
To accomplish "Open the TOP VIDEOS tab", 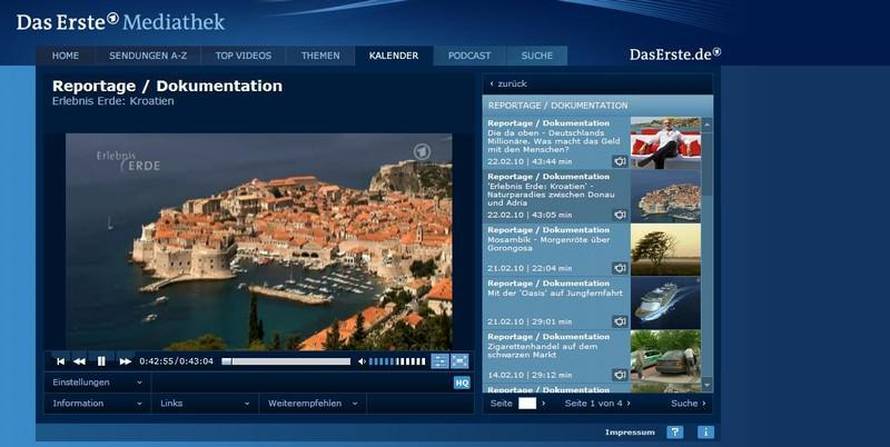I will point(244,56).
